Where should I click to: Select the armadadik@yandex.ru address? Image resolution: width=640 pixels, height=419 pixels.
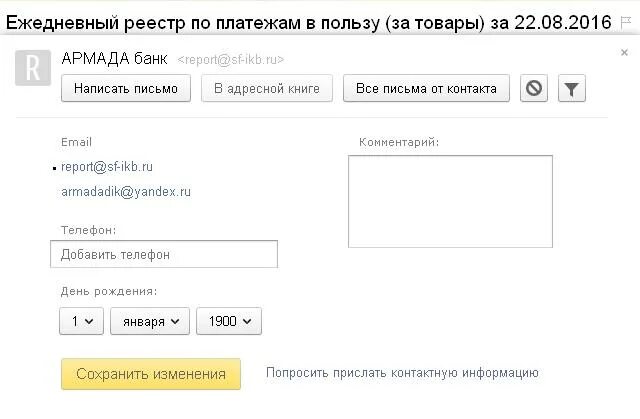(126, 192)
